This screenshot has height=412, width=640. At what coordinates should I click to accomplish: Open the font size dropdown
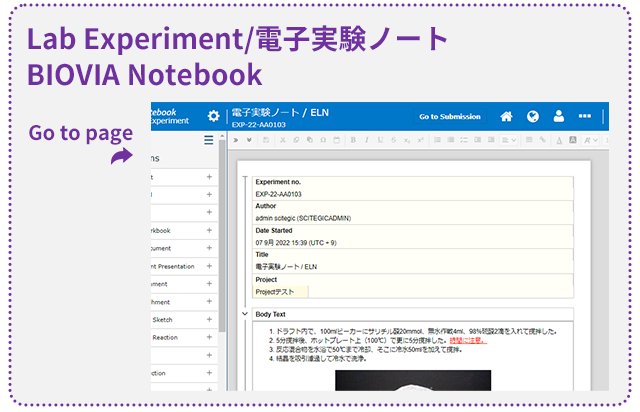coord(590,140)
